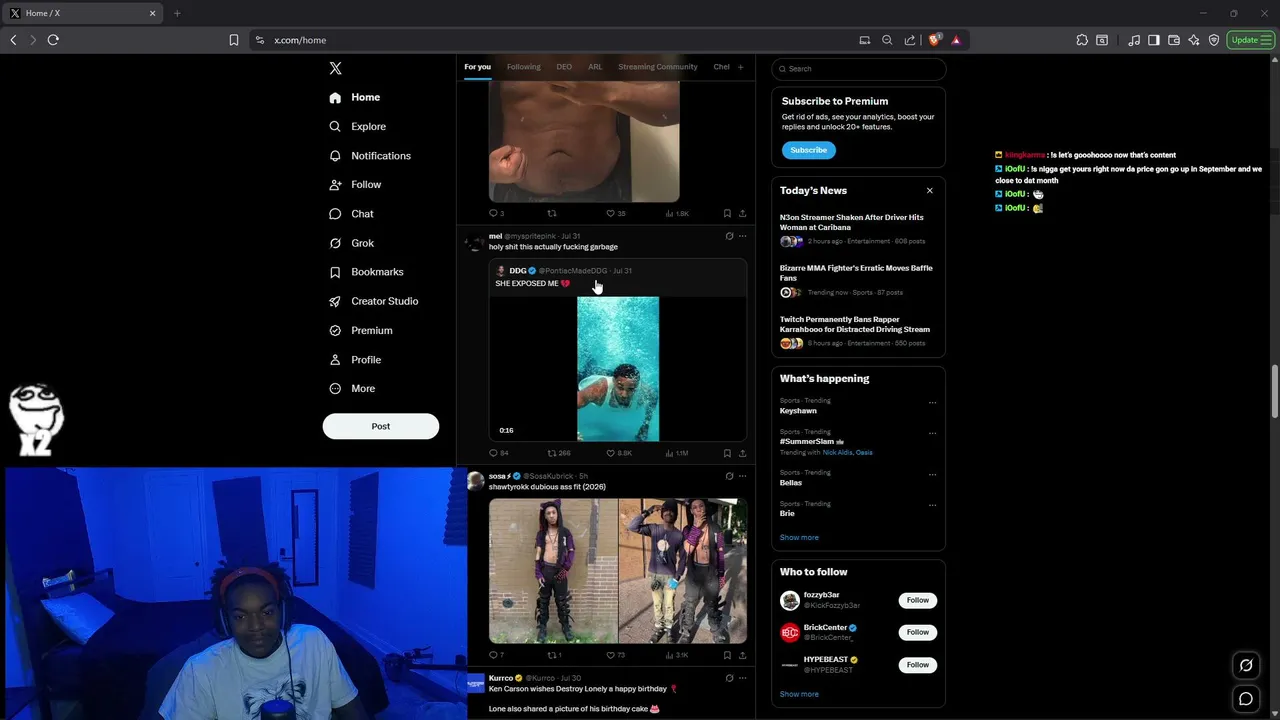
Task: Click the X search field
Action: 859,69
